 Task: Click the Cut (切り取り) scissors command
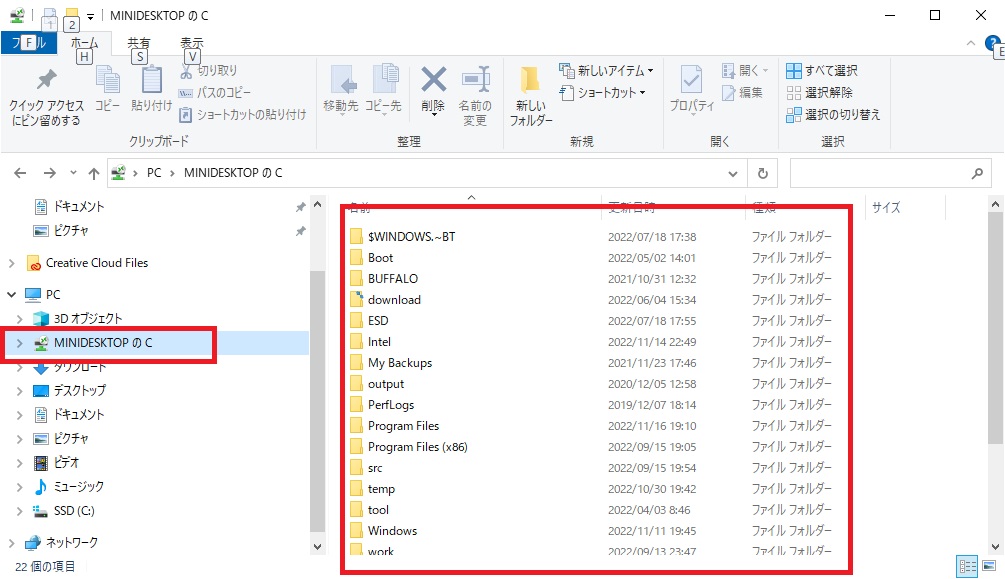tap(208, 71)
